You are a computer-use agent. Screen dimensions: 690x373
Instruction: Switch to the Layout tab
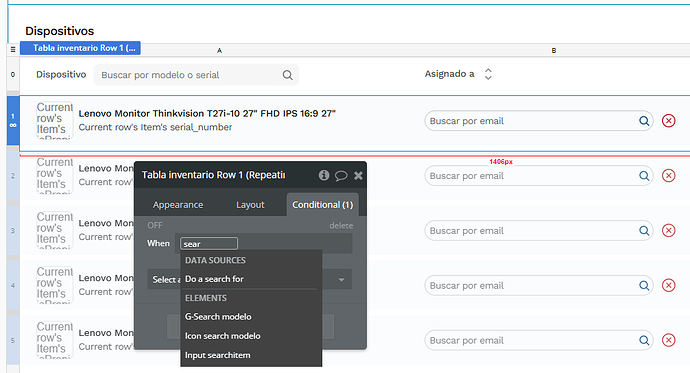[x=250, y=205]
